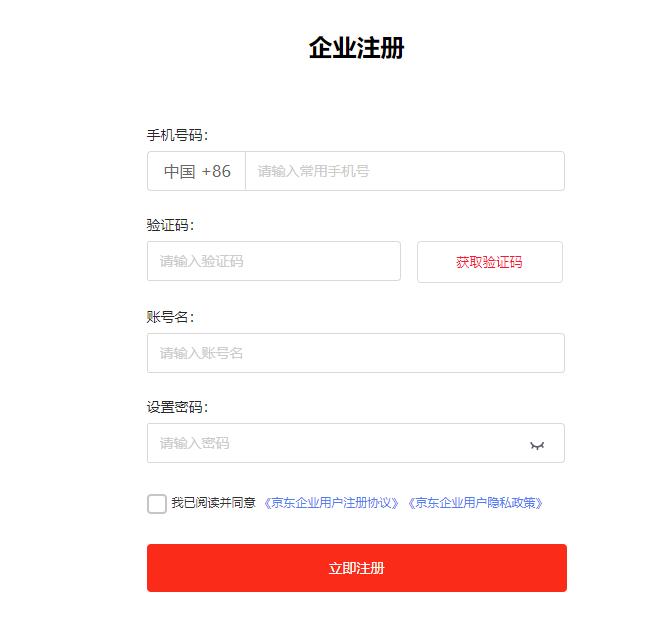Focus the 请输入密码 password field
665x630 pixels.
click(x=335, y=443)
